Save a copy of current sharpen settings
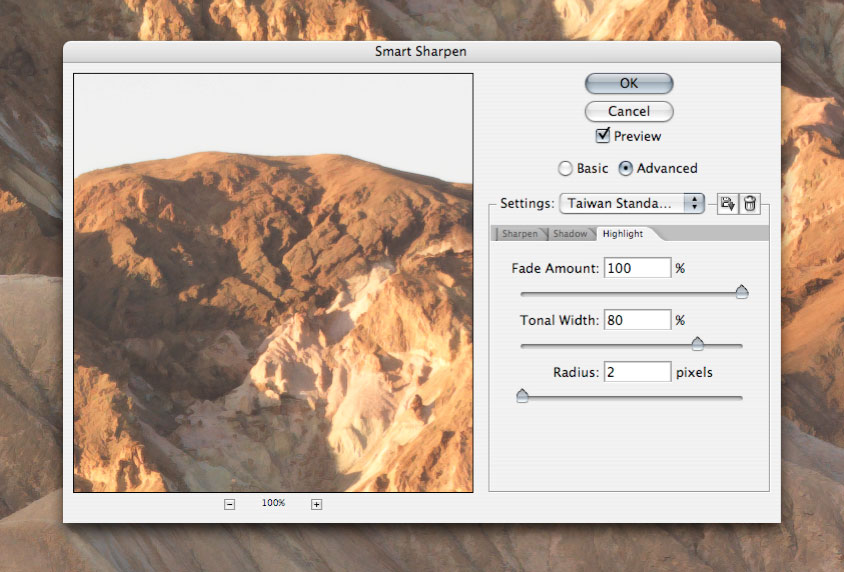844x572 pixels. [727, 203]
